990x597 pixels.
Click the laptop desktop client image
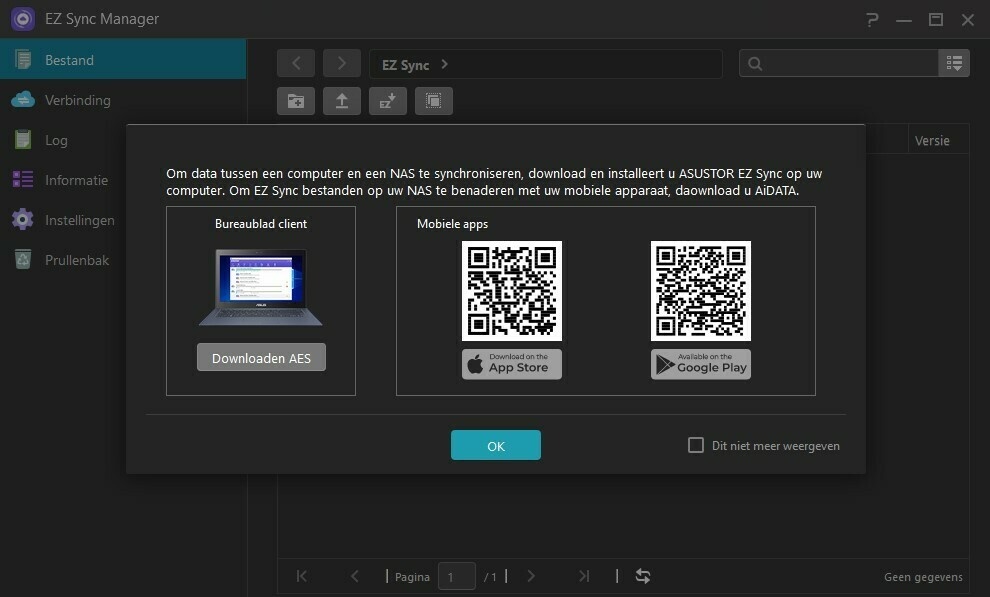pyautogui.click(x=261, y=287)
